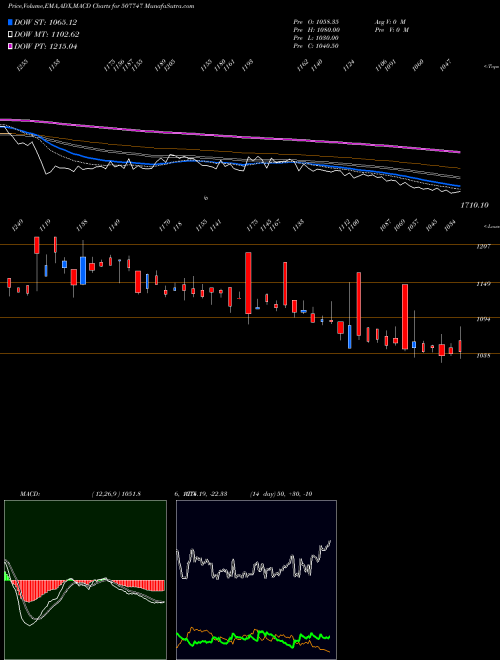Image resolution: width=500 pixels, height=660 pixels.
Task: Click the 1094 price level label
Action: click(x=482, y=319)
